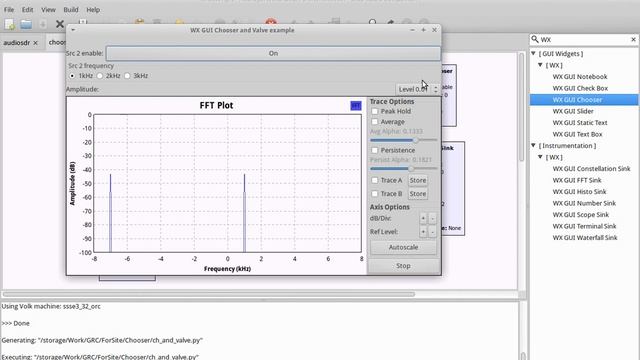
Task: Increase dB/Div with the plus button
Action: click(x=423, y=218)
